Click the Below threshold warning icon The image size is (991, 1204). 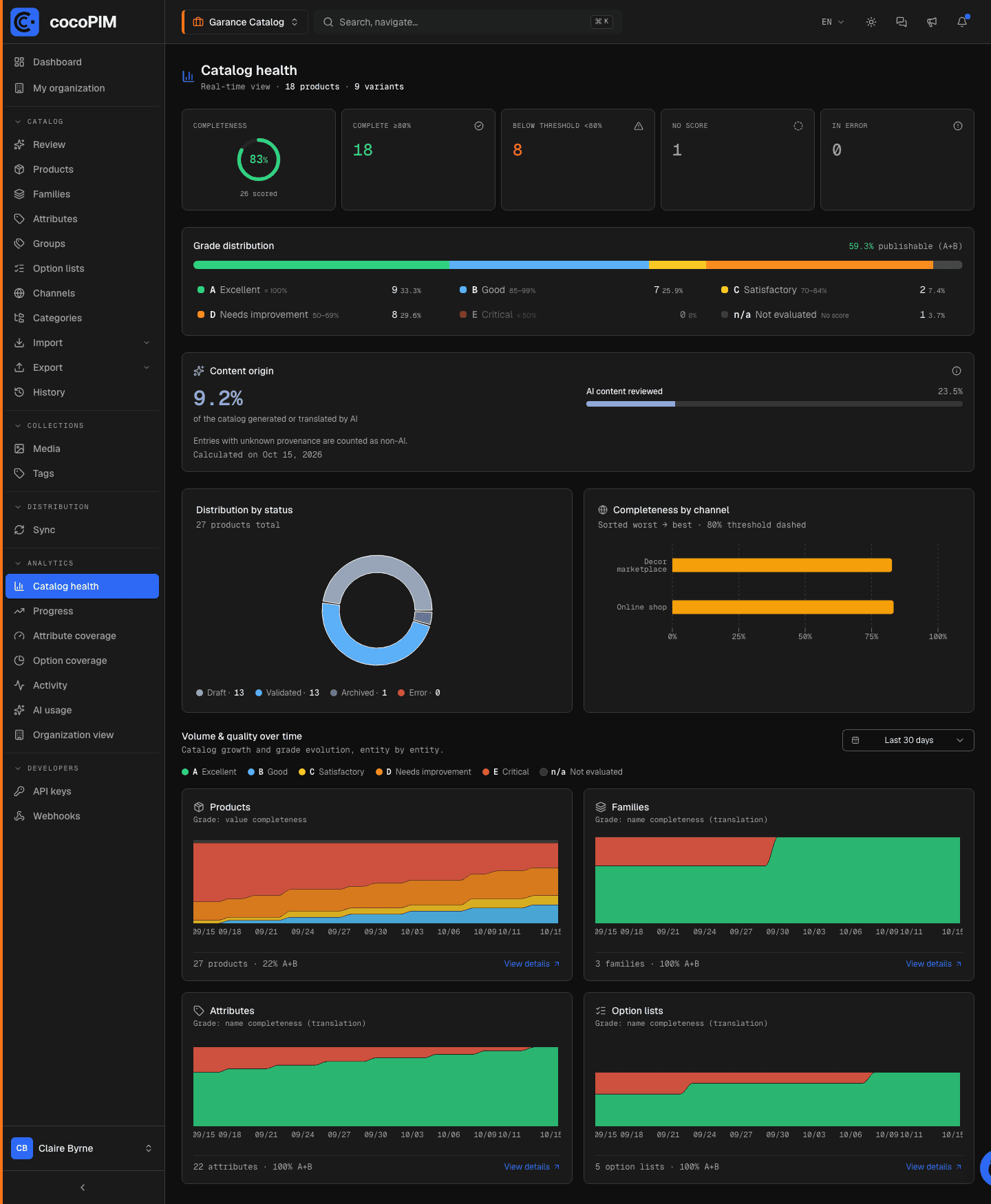639,126
